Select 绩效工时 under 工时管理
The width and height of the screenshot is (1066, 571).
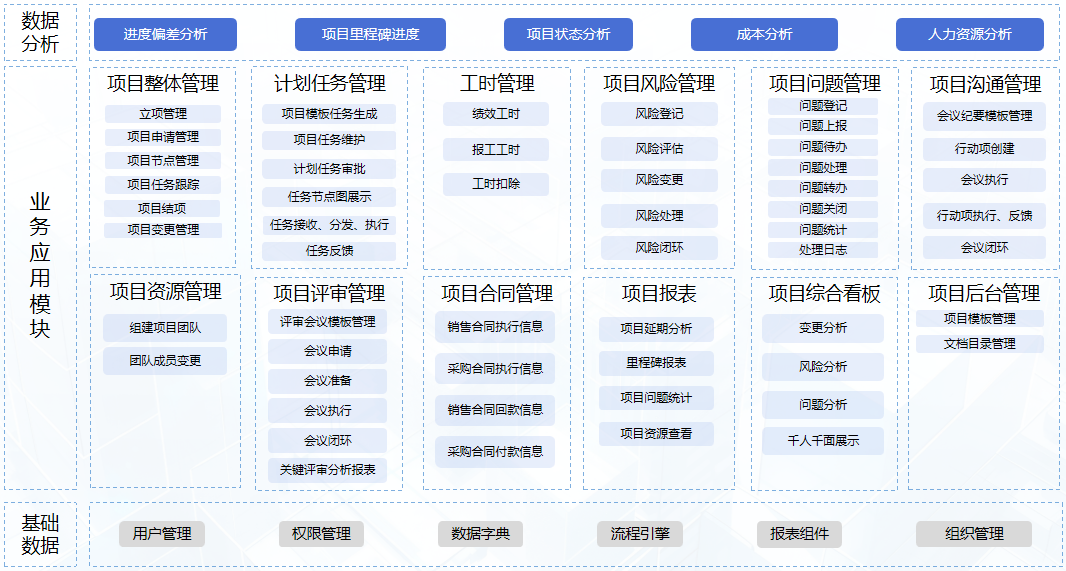pyautogui.click(x=496, y=114)
